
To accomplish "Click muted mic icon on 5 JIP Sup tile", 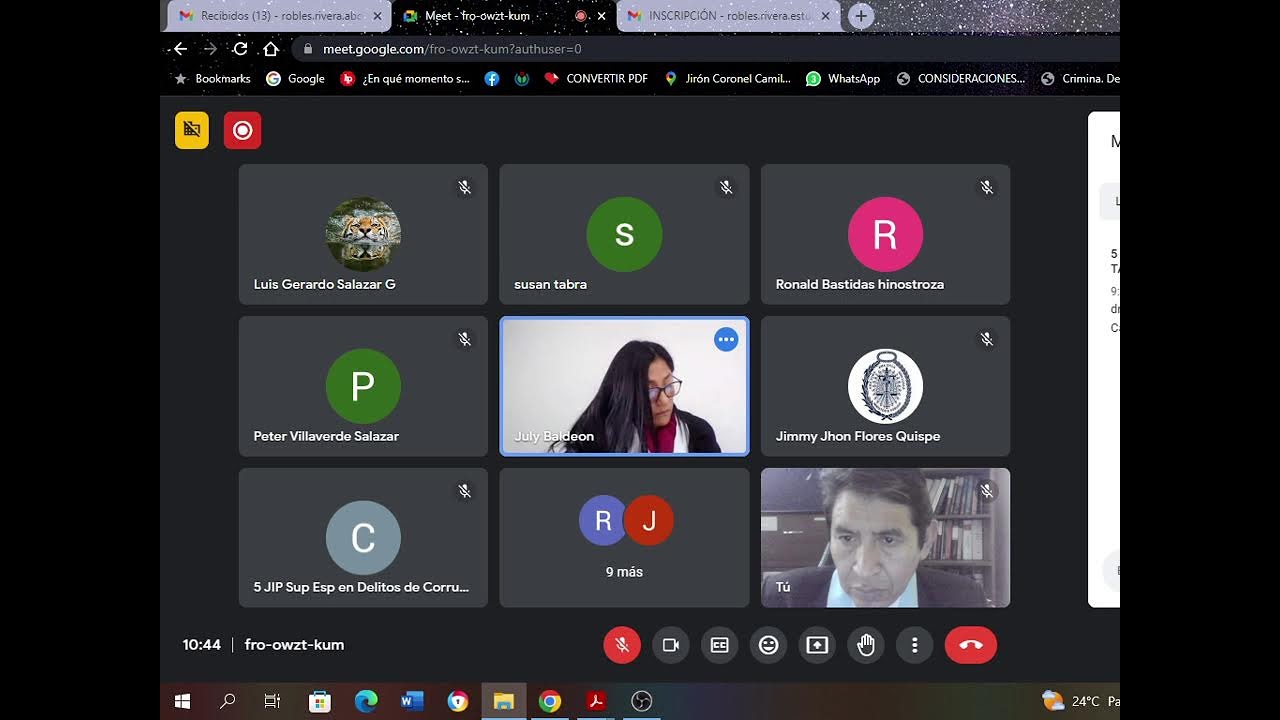I will (465, 491).
